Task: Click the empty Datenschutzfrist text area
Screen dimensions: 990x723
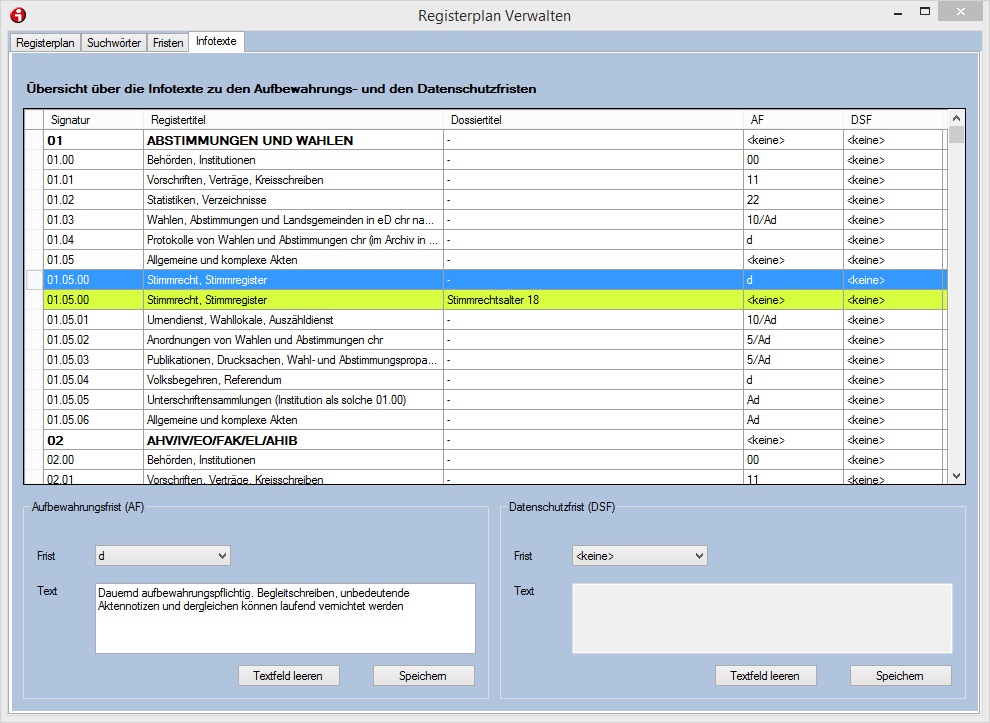Action: point(762,618)
